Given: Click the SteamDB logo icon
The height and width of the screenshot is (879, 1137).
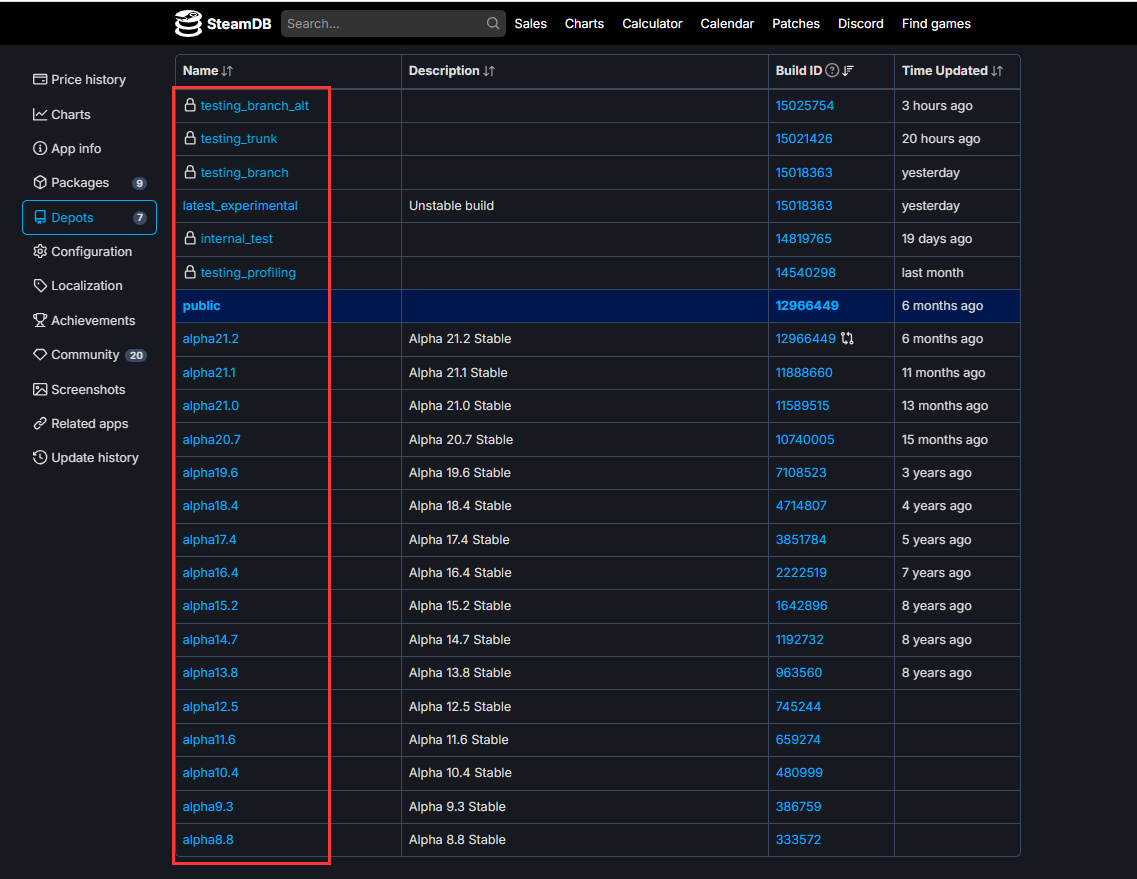Looking at the screenshot, I should (x=189, y=24).
